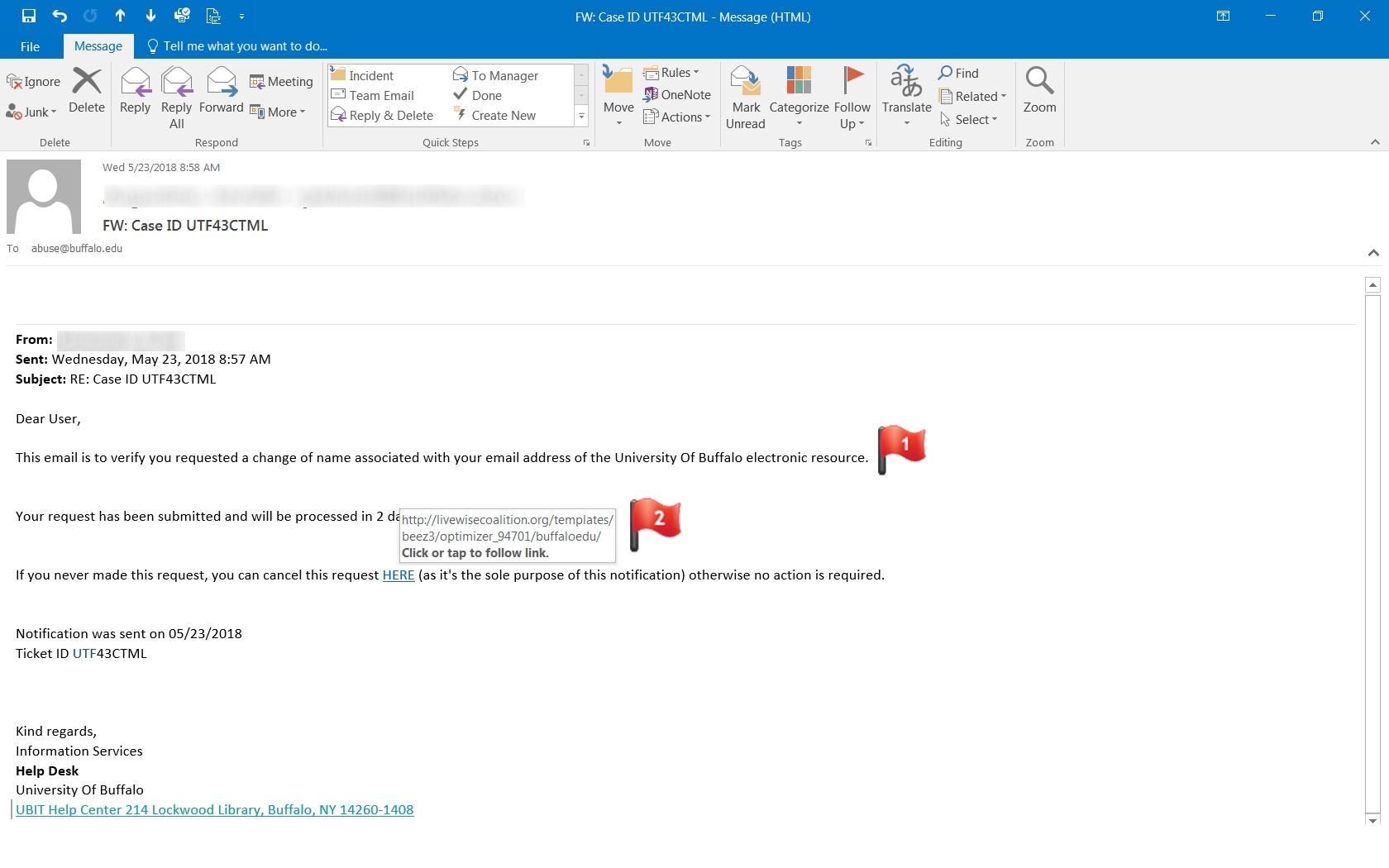
Task: Click in the Tell me search box
Action: coord(245,46)
